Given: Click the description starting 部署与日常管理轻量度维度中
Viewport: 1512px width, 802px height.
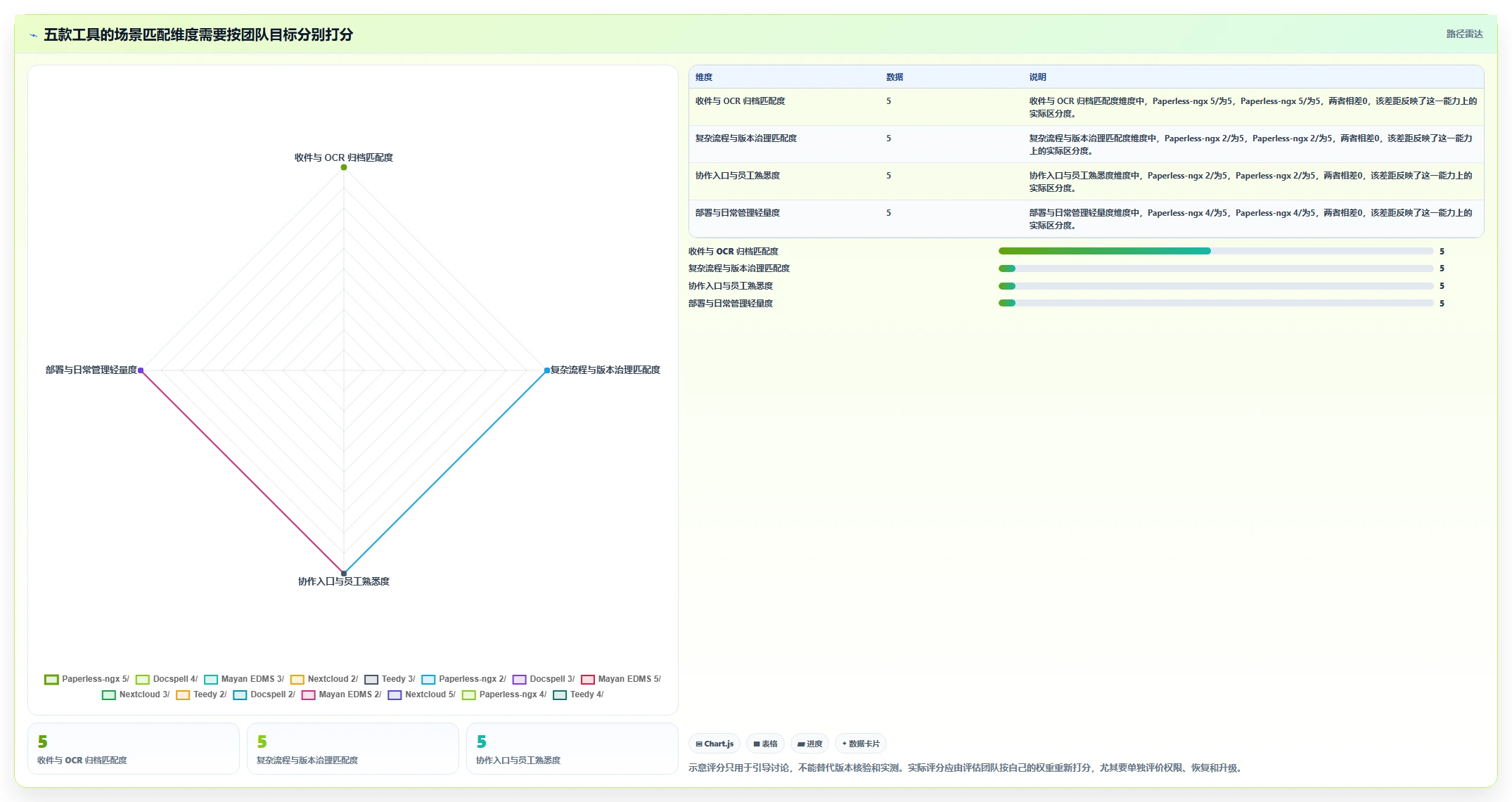Looking at the screenshot, I should tap(1252, 219).
